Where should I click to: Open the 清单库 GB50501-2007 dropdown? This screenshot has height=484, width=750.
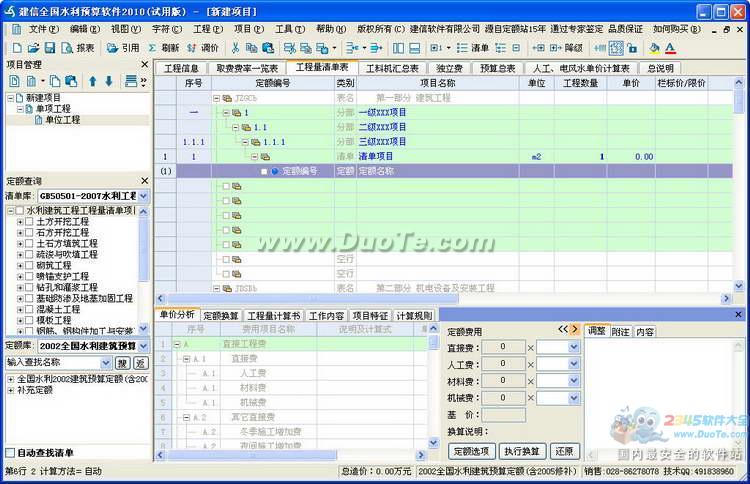click(x=142, y=196)
